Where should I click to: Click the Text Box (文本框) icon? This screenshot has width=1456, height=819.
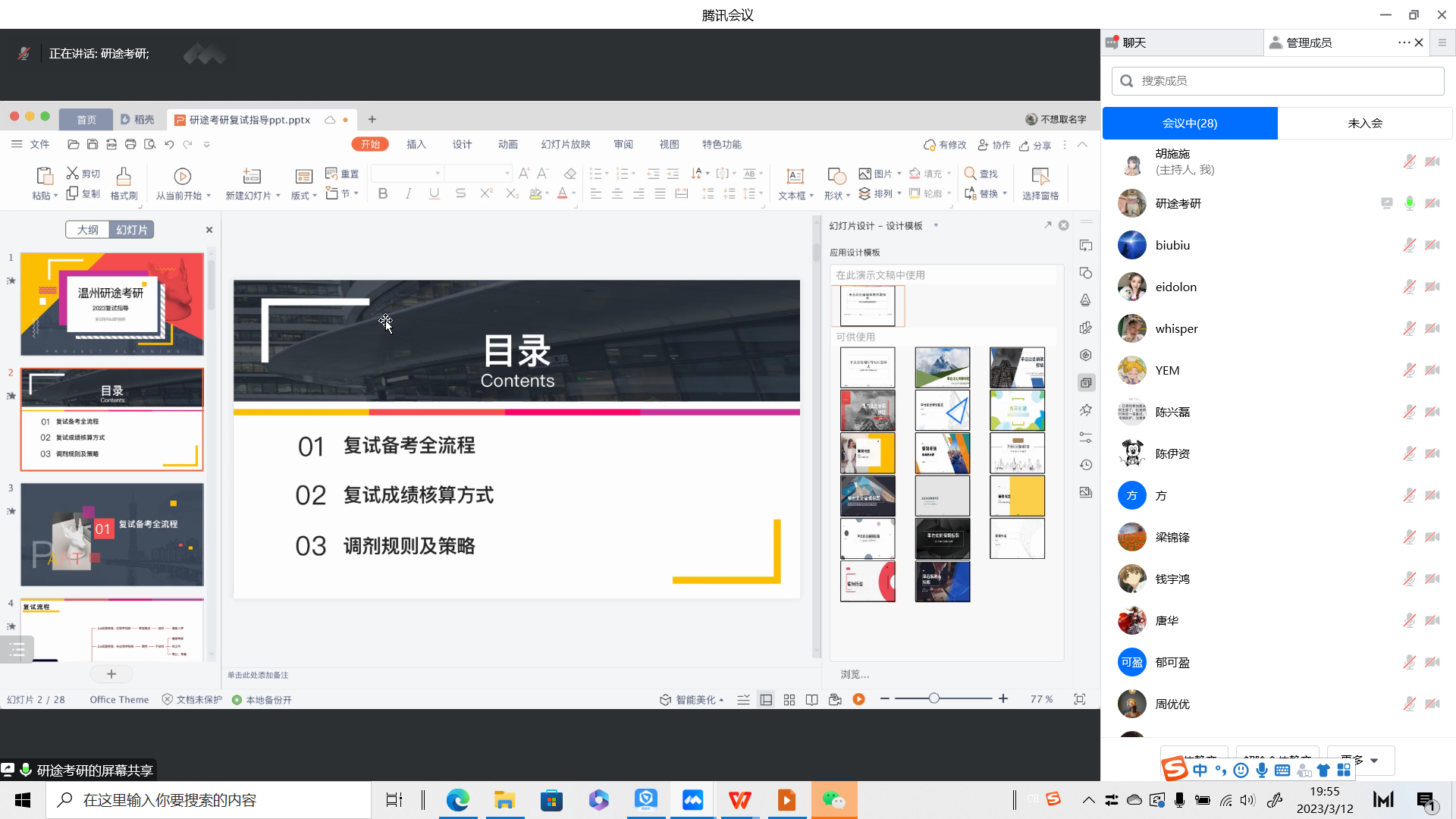tap(795, 177)
